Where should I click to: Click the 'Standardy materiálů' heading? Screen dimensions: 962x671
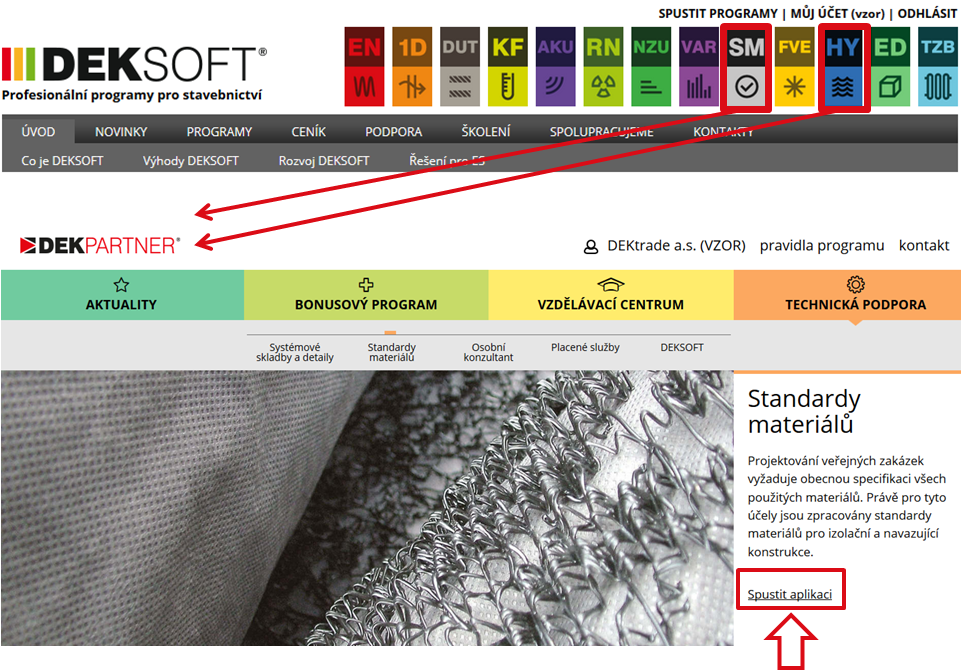coord(804,412)
